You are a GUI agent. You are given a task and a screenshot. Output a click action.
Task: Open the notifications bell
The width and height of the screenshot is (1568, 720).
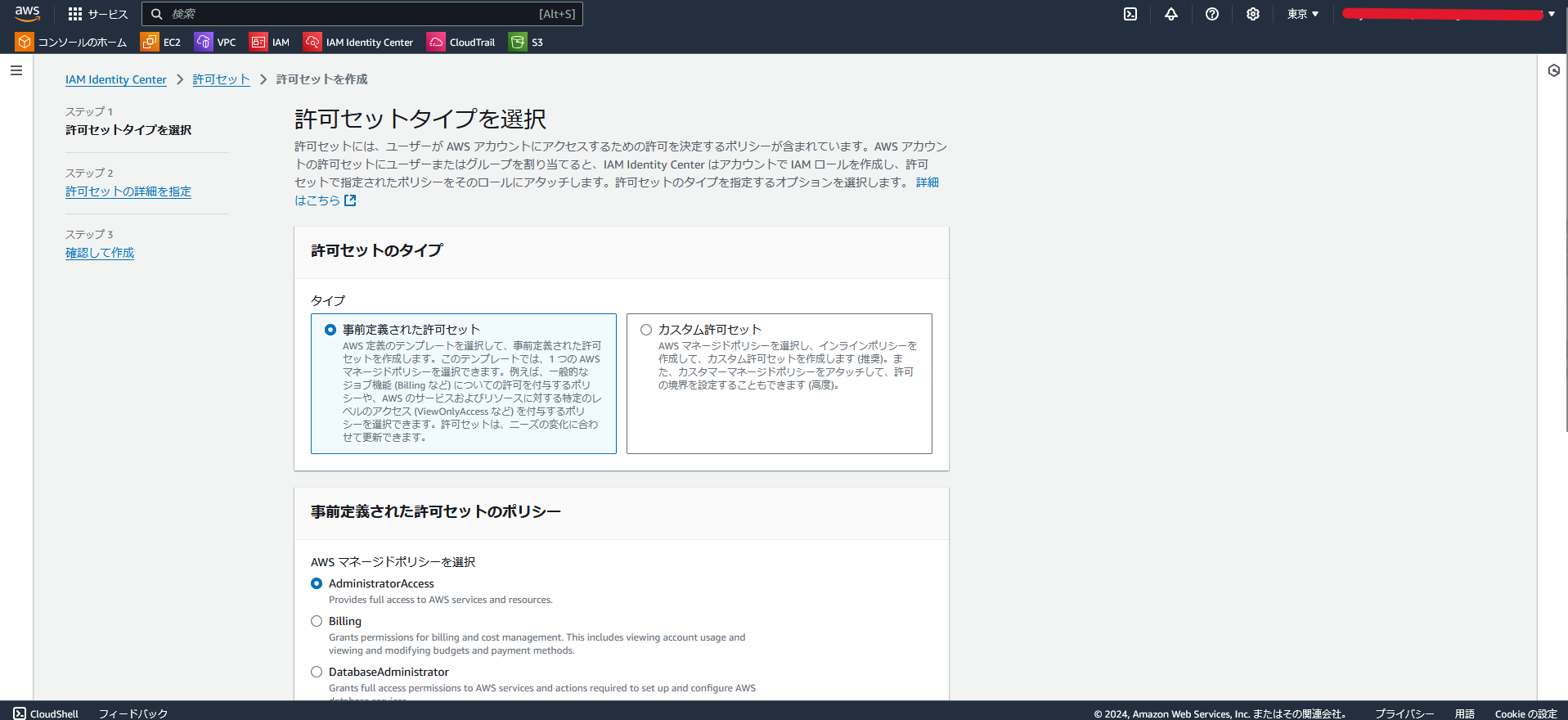1171,14
